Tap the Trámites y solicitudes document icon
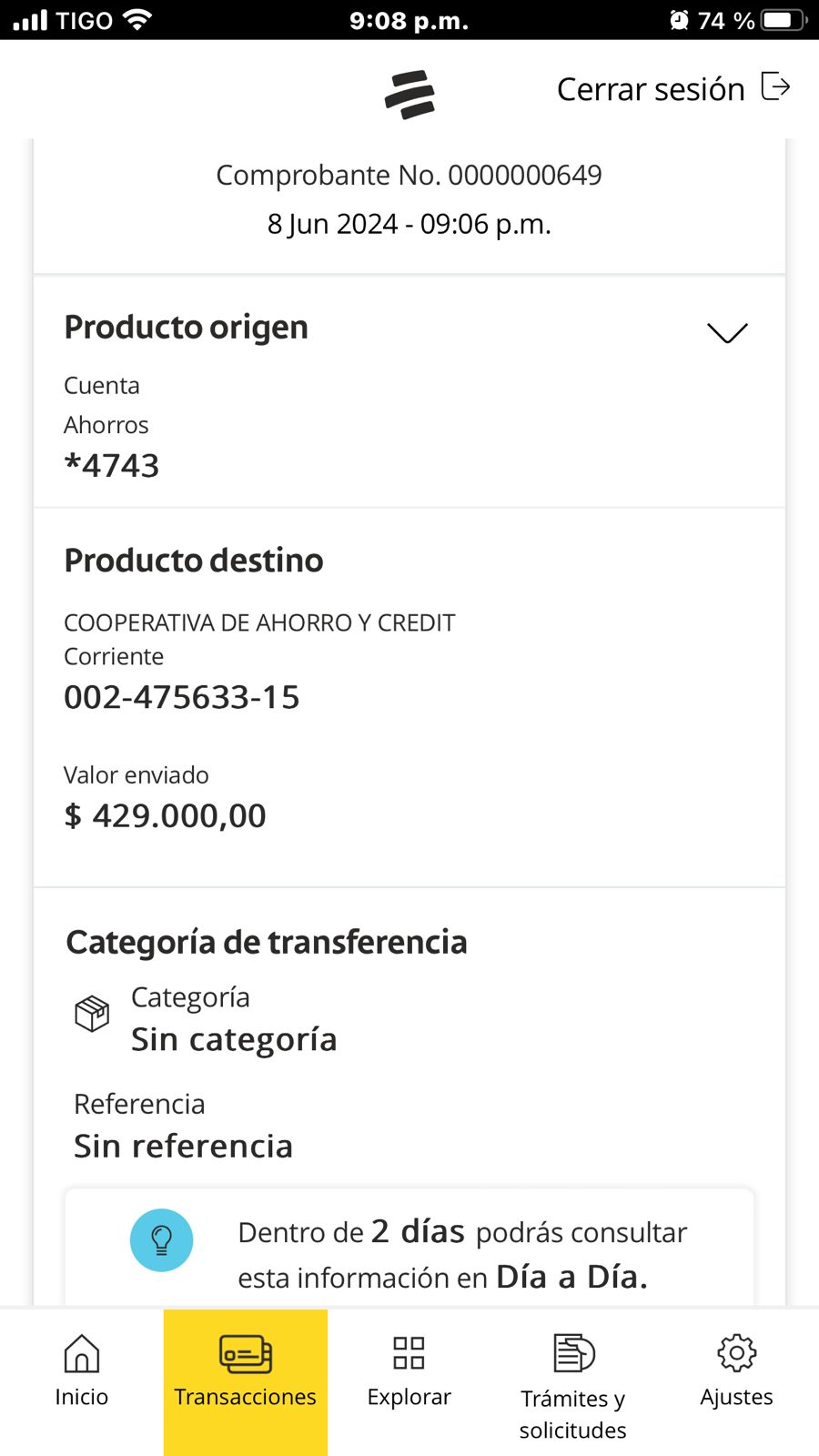819x1456 pixels. click(x=573, y=1353)
